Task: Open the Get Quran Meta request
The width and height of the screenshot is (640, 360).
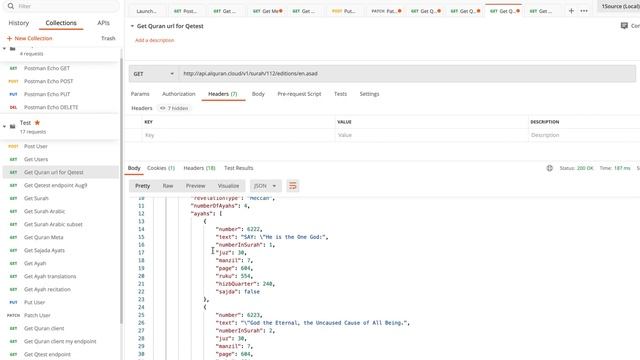Action: [44, 237]
